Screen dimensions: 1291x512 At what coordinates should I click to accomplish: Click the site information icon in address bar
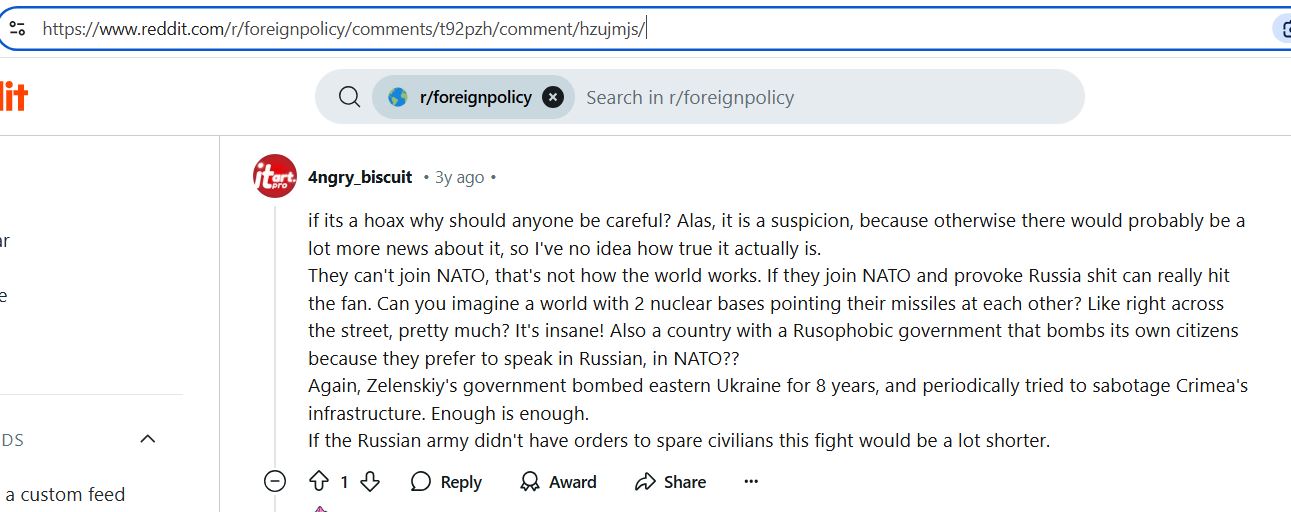[x=17, y=28]
